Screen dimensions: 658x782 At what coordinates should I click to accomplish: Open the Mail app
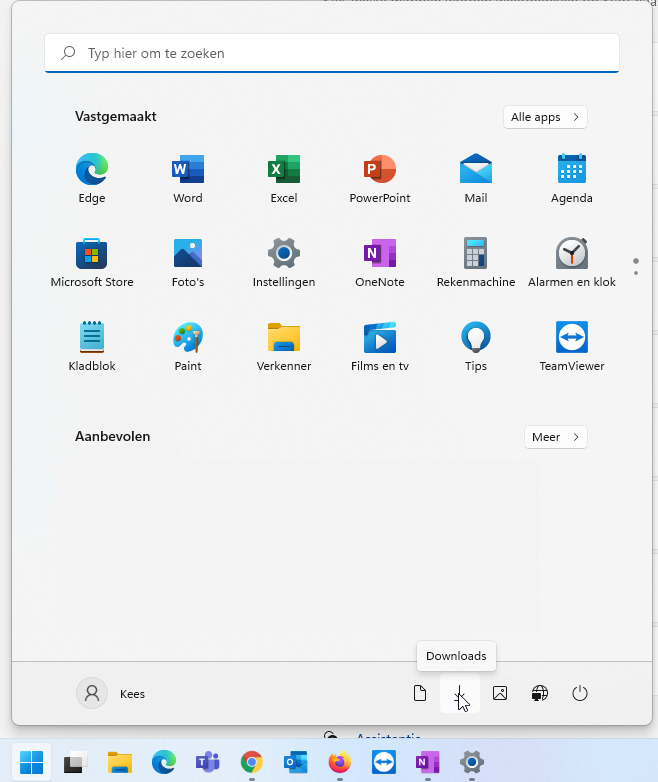click(476, 178)
